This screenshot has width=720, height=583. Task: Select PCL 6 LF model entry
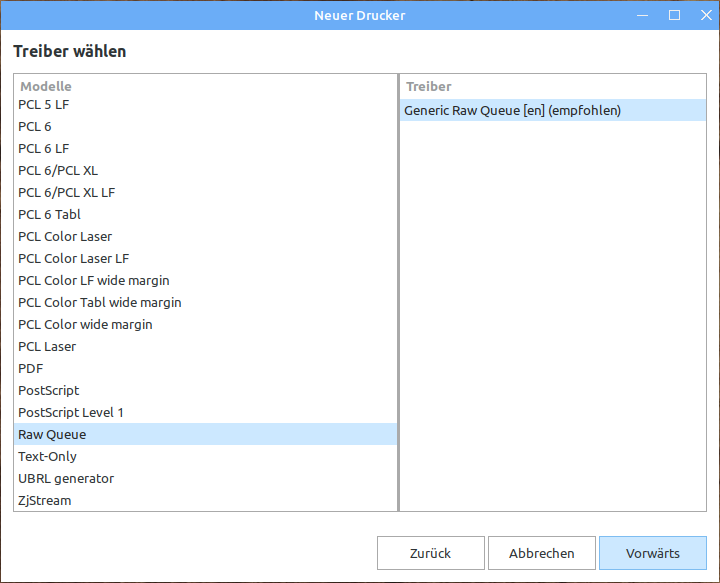tap(44, 148)
